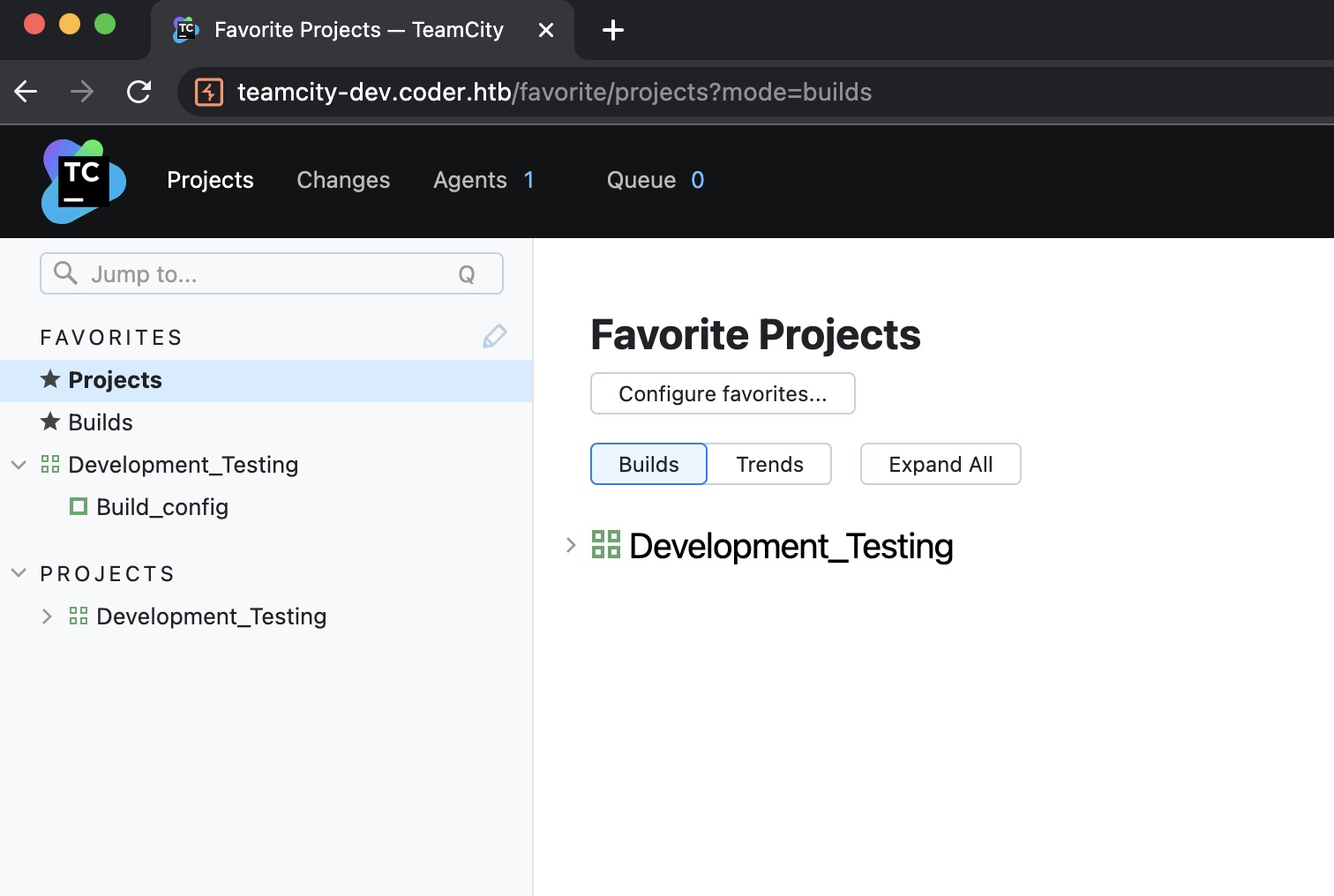Image resolution: width=1334 pixels, height=896 pixels.
Task: Expand Development_Testing under Projects section
Action: (47, 616)
